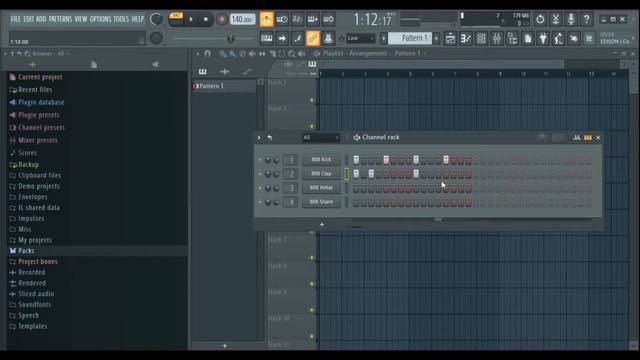Mute the 808 Clap channel LED
Screen dimensions: 640x360
[x=260, y=174]
